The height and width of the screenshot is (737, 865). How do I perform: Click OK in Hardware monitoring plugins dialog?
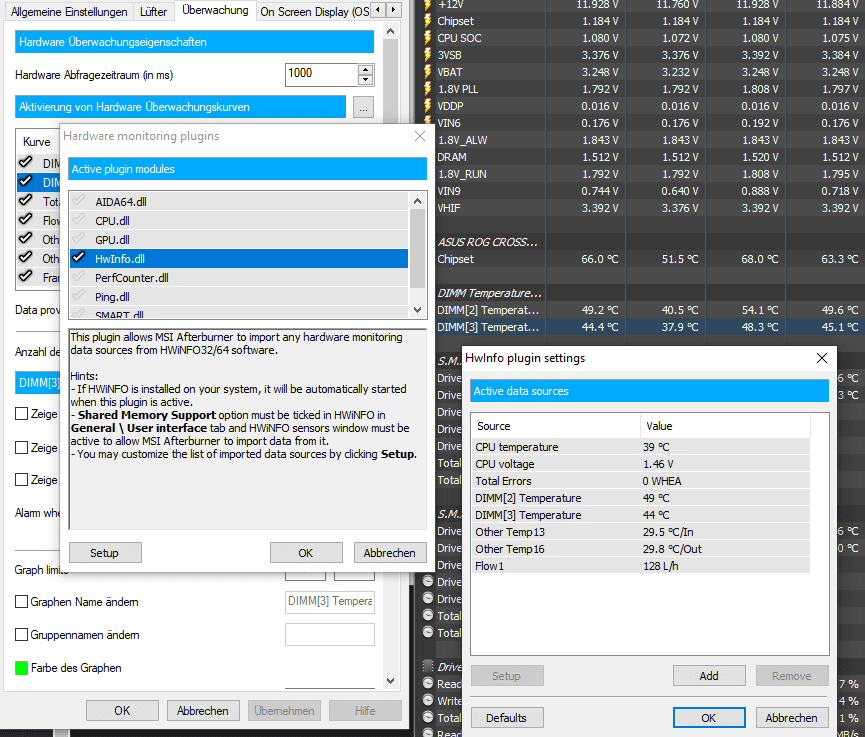[306, 553]
